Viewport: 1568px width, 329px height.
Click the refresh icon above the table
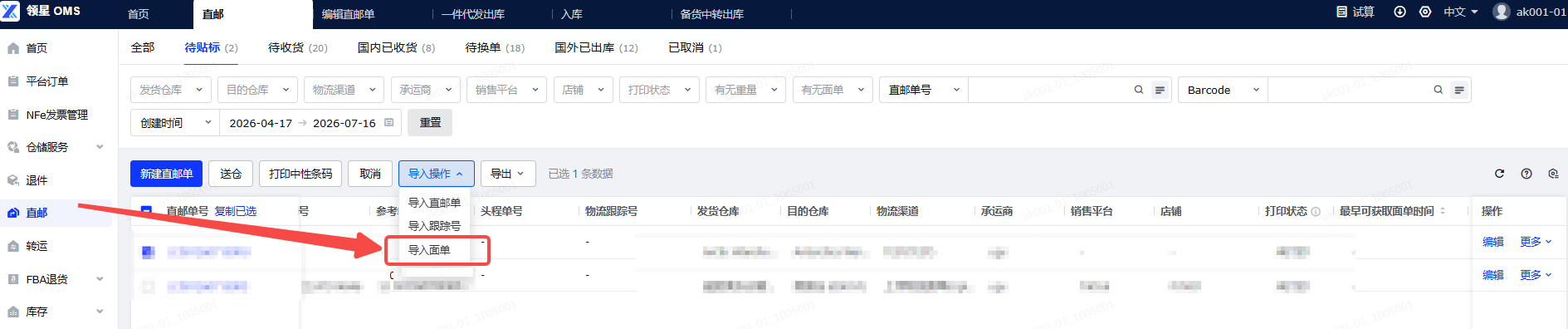click(1499, 174)
